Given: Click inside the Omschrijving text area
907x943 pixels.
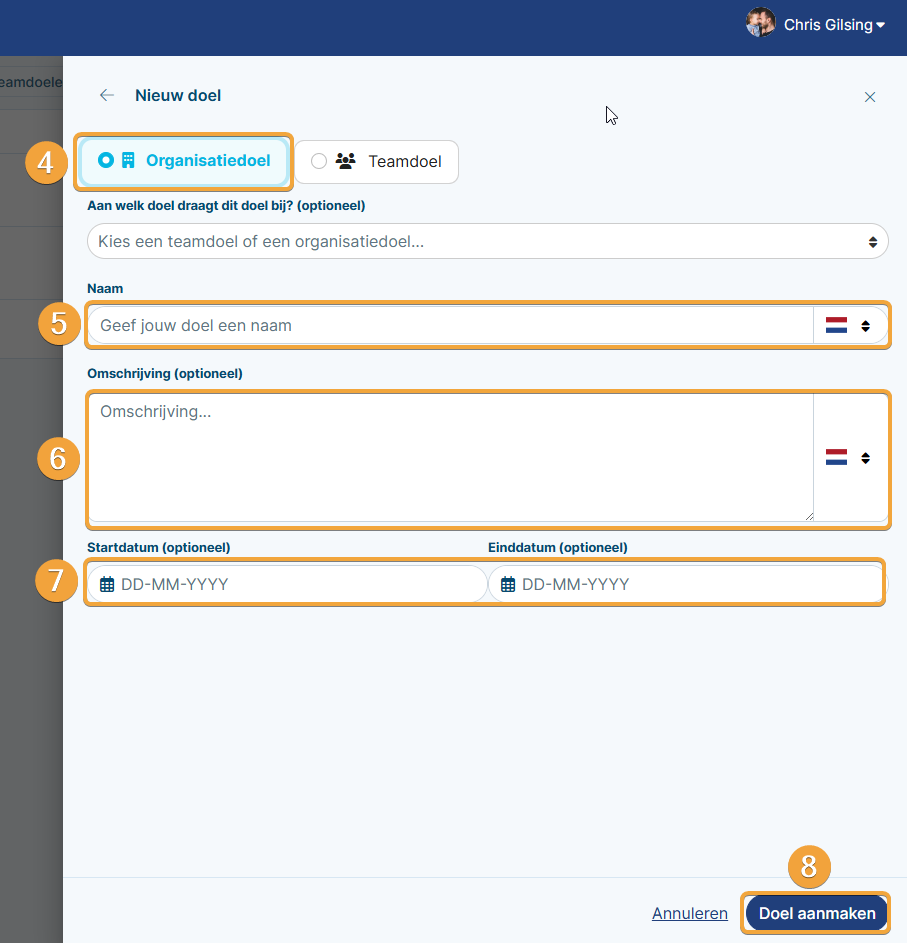Looking at the screenshot, I should [x=450, y=457].
